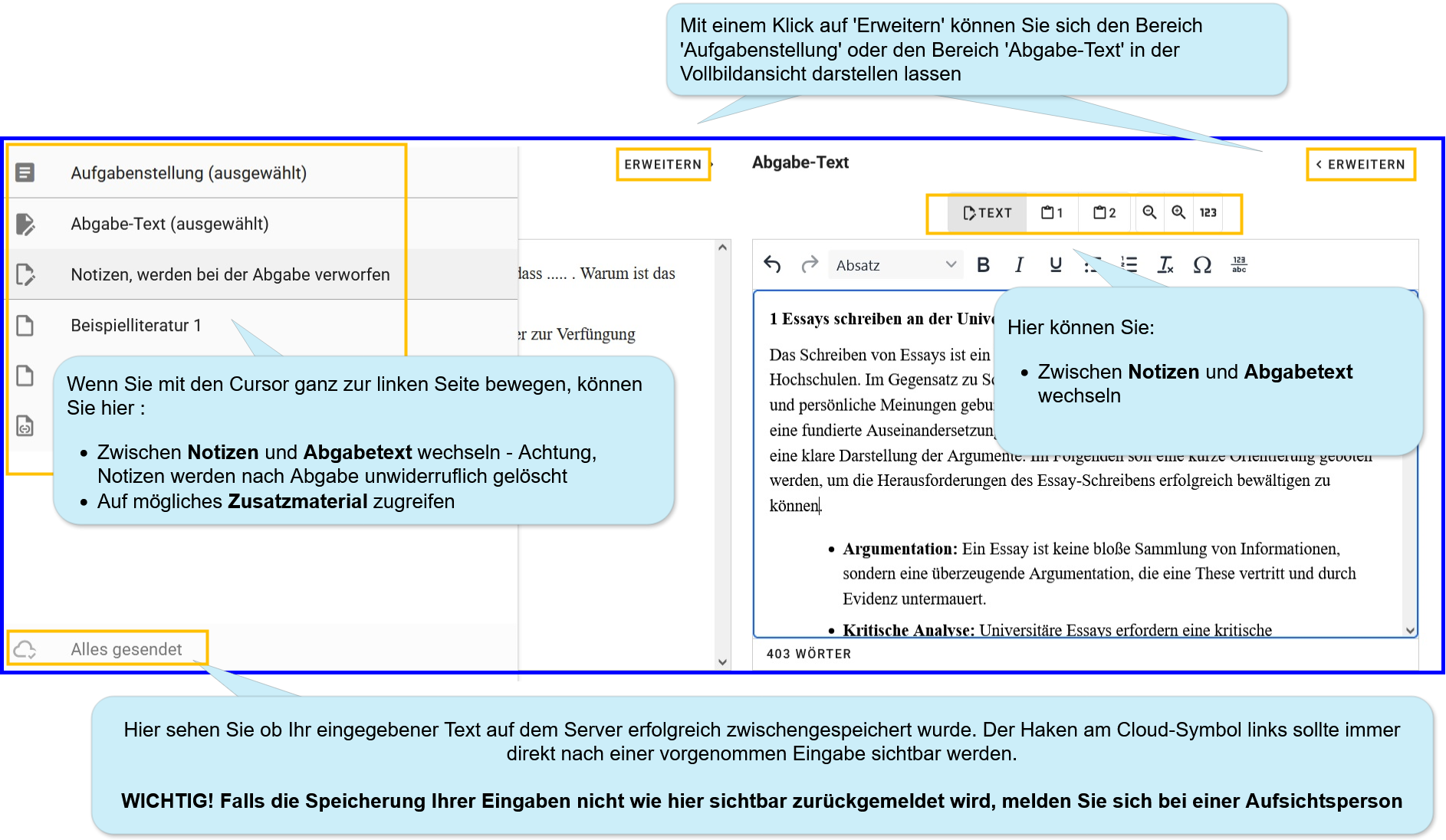Image resolution: width=1446 pixels, height=840 pixels.
Task: Click the Beispielliteratur 1 file icon
Action: click(25, 326)
